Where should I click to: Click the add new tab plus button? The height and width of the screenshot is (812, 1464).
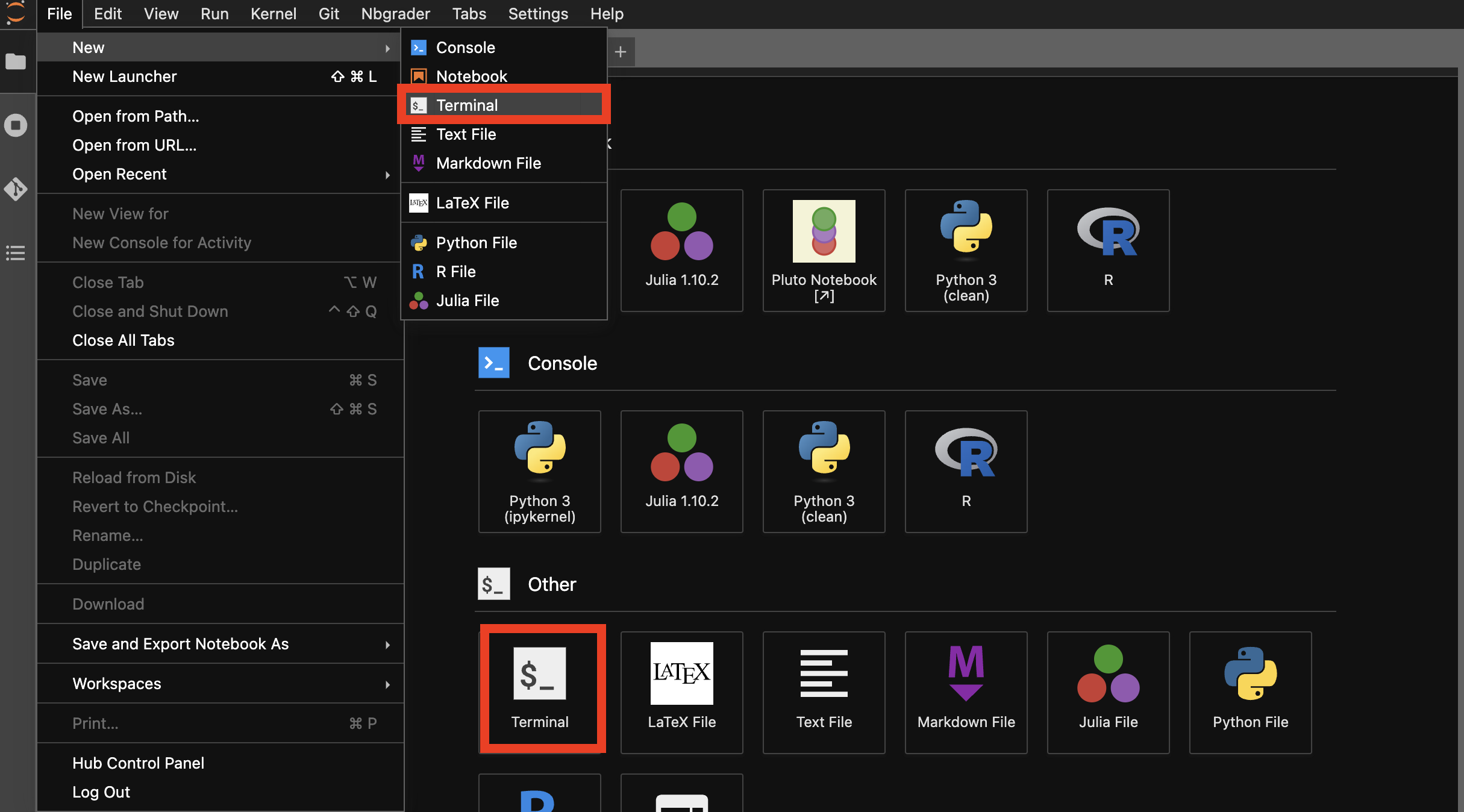coord(621,52)
